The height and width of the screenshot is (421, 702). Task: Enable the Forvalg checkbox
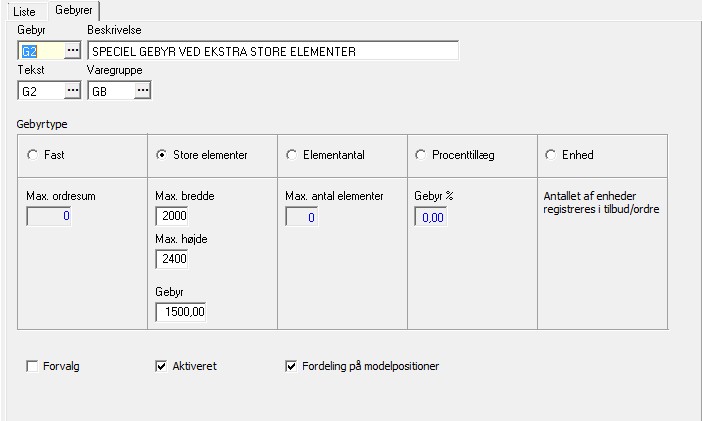pos(32,366)
